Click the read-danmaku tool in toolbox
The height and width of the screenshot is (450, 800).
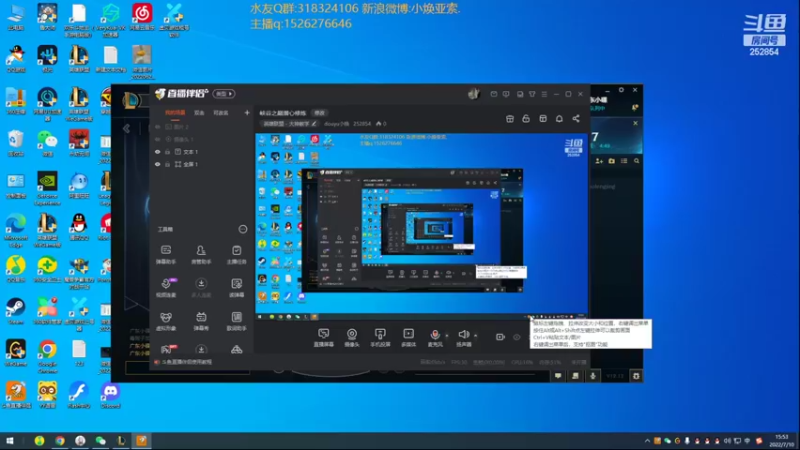click(236, 288)
